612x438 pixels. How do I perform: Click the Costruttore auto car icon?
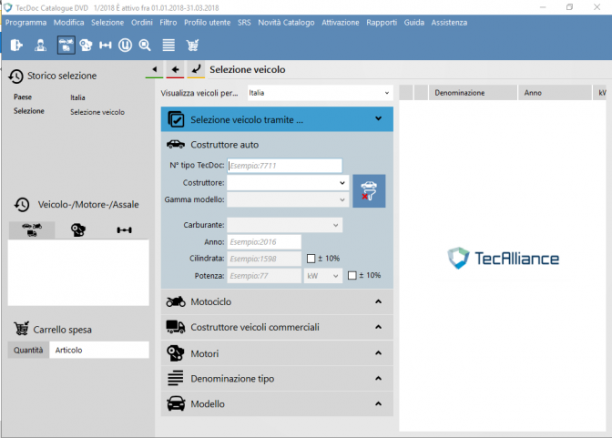(176, 145)
